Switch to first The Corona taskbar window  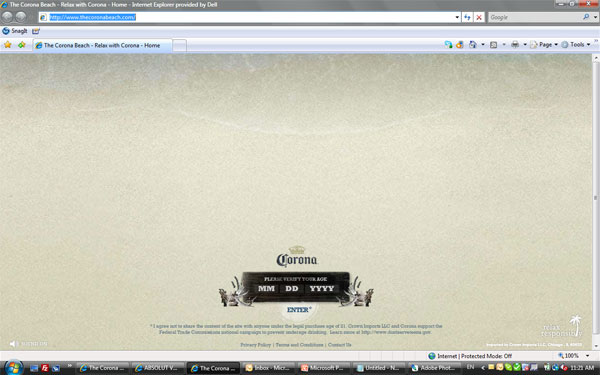(x=103, y=368)
